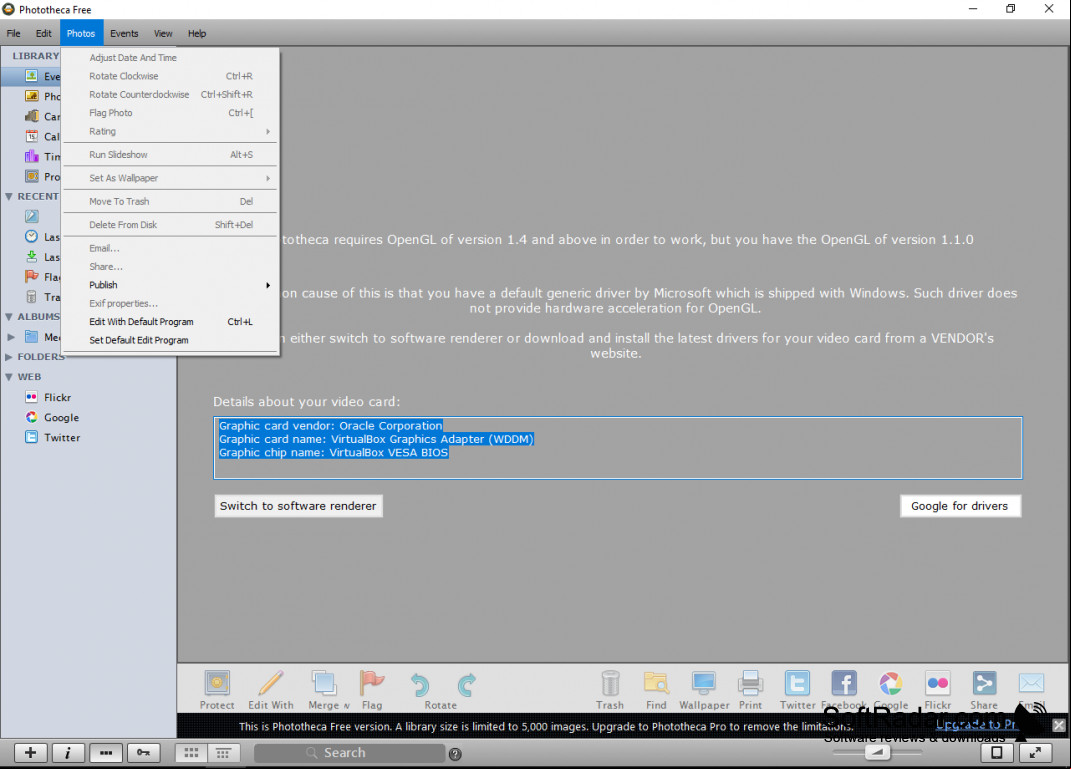The height and width of the screenshot is (769, 1071).
Task: Click the three-dots button at bottom left
Action: (105, 753)
